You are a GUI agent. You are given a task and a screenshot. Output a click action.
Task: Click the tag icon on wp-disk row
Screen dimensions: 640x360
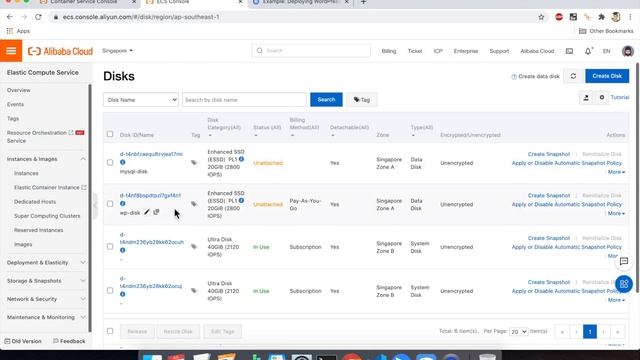tap(194, 204)
